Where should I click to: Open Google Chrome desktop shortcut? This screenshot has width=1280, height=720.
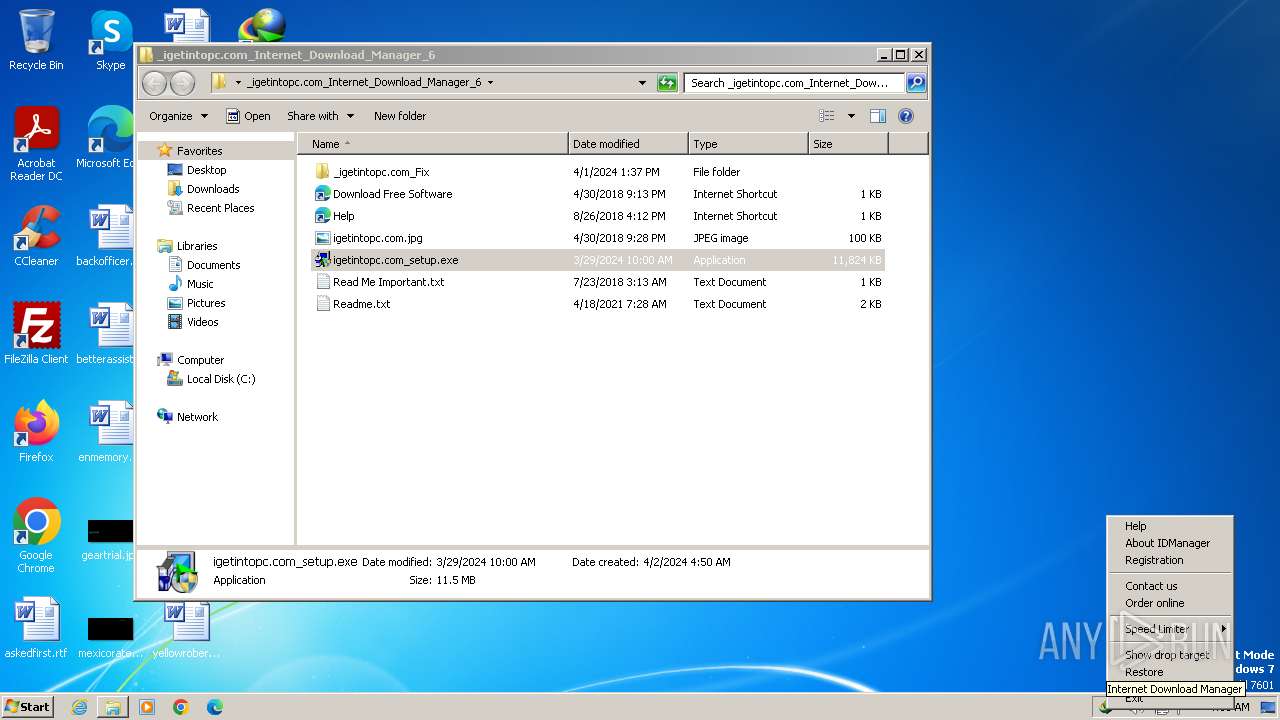click(36, 536)
